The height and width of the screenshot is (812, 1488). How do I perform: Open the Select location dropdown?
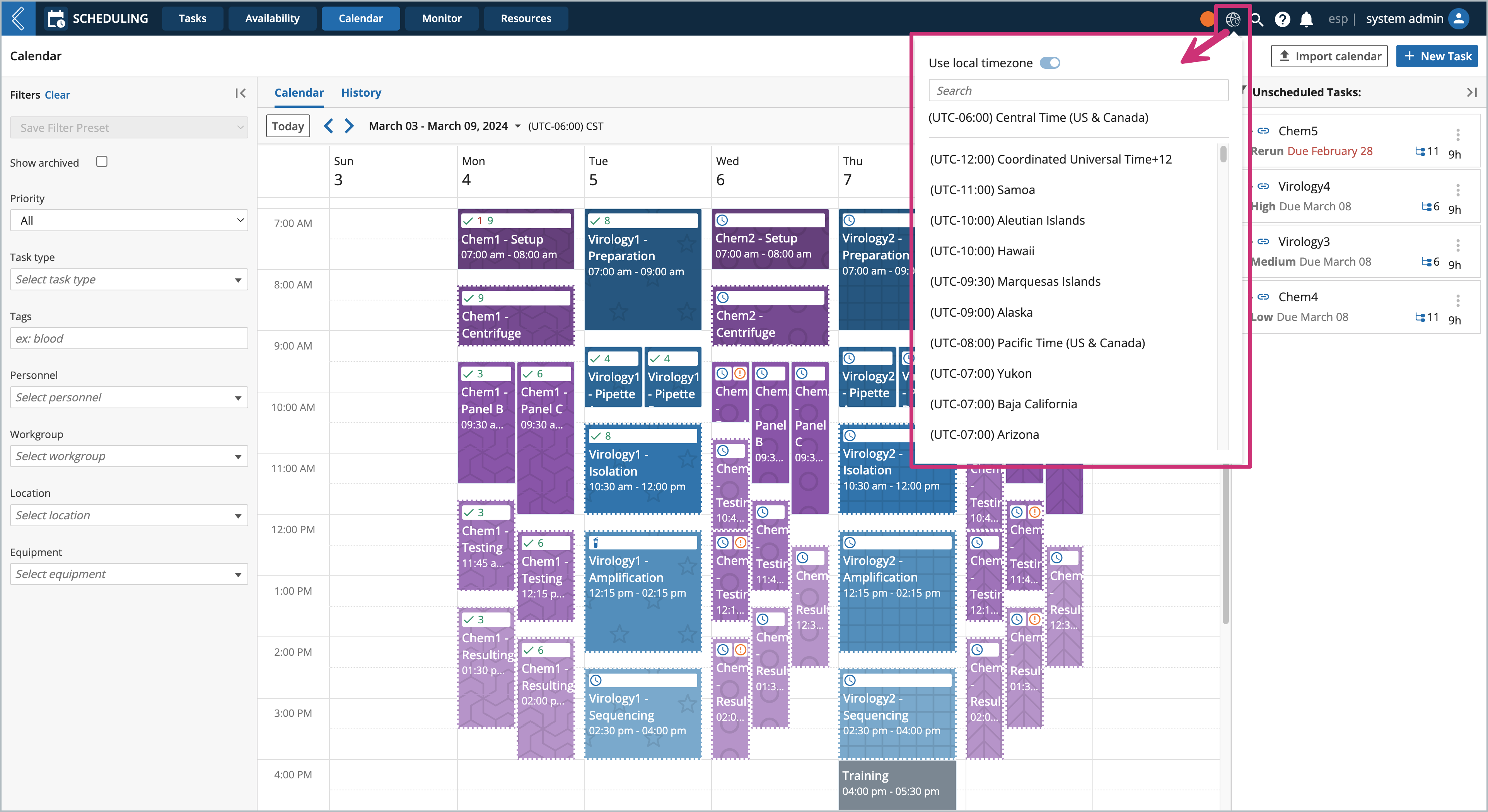pos(129,515)
